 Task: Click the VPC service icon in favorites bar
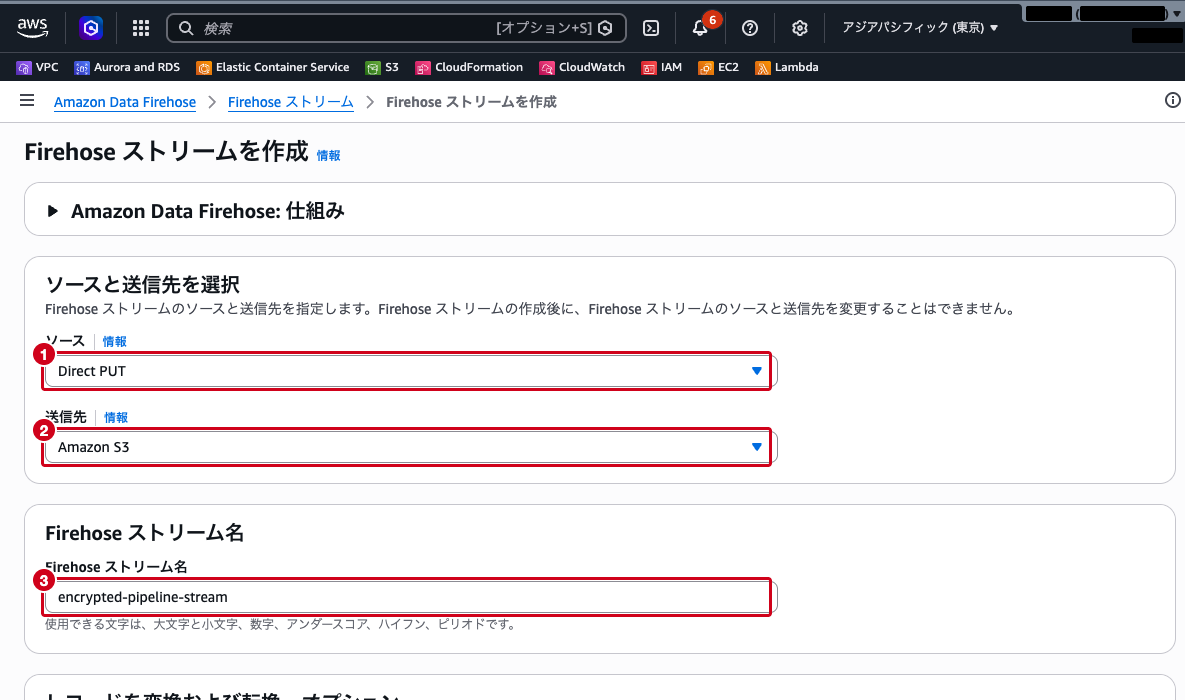pyautogui.click(x=24, y=67)
